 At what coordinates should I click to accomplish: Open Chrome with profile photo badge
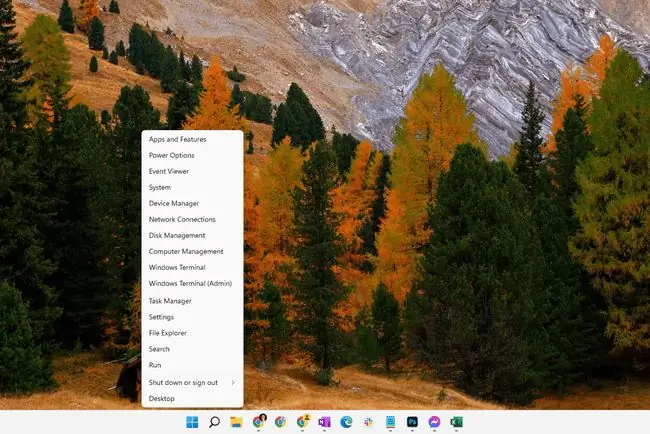point(259,421)
